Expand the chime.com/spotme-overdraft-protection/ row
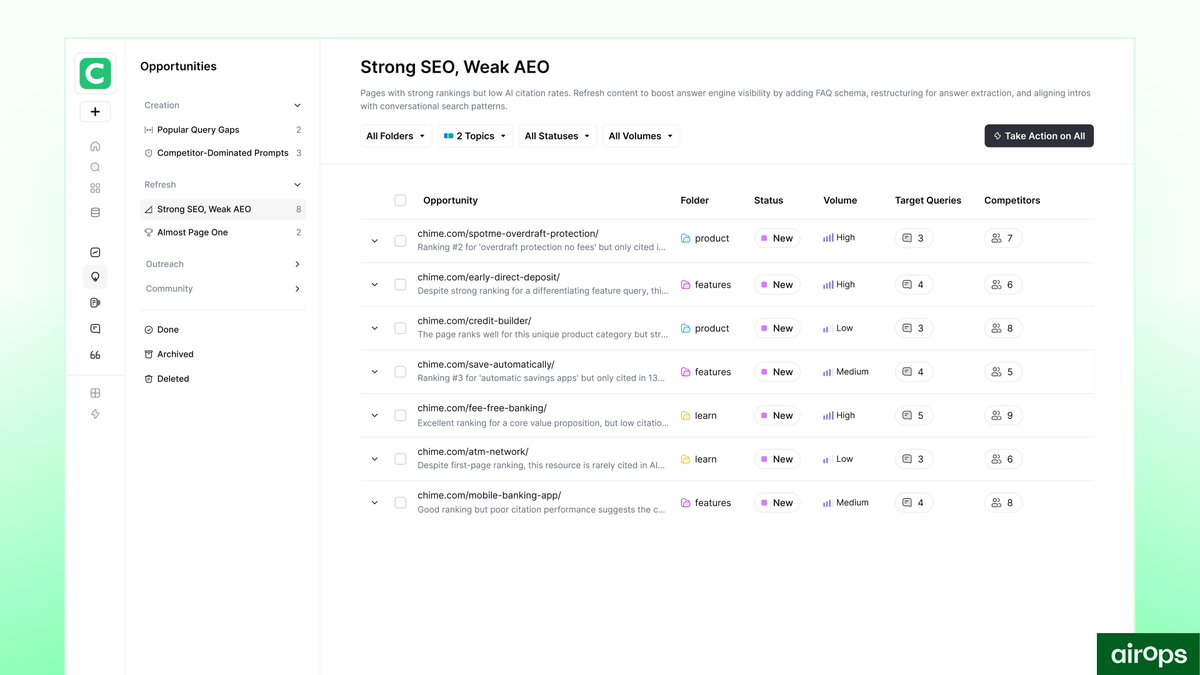 point(375,240)
